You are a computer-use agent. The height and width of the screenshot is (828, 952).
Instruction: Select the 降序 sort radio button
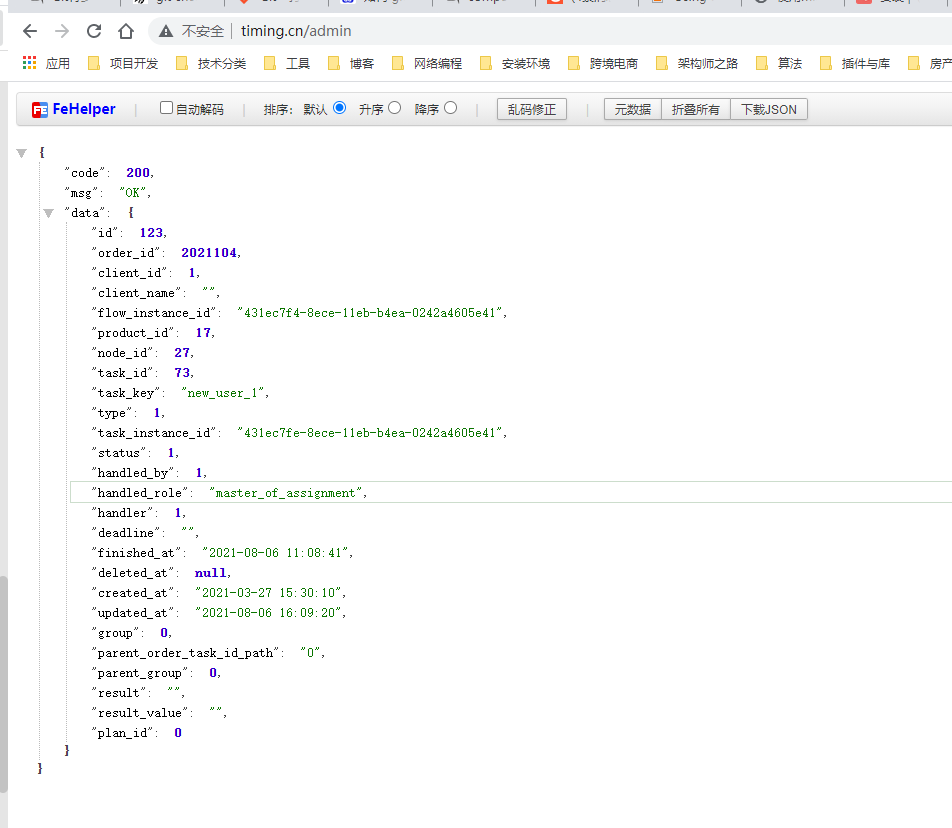[x=450, y=108]
